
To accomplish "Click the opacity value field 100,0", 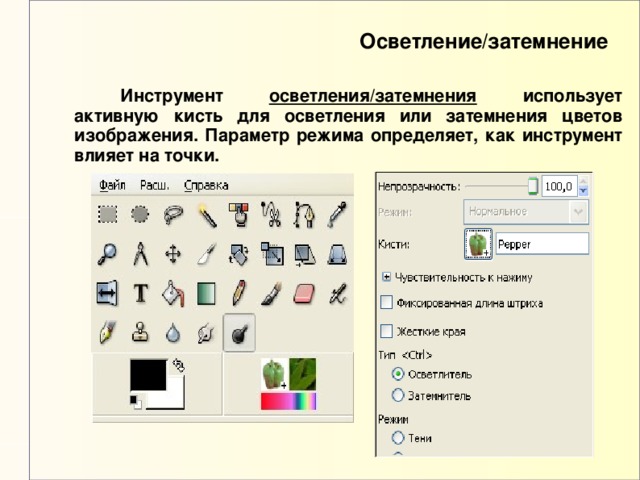I will (559, 187).
